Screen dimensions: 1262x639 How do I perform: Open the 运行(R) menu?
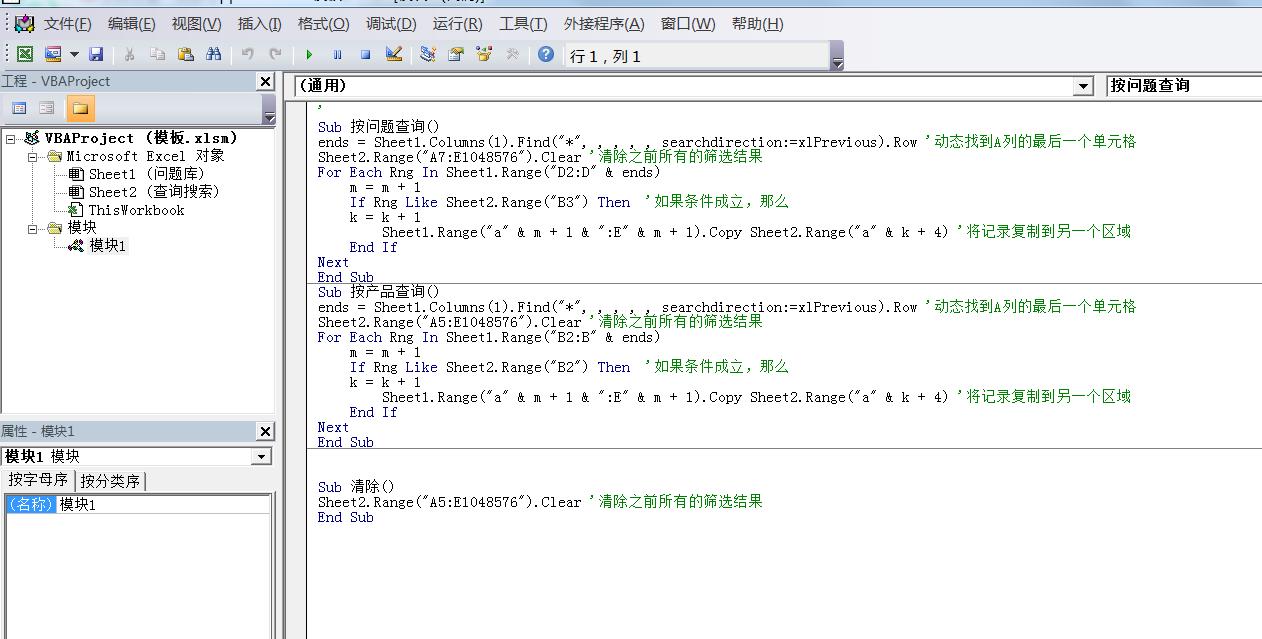[457, 23]
